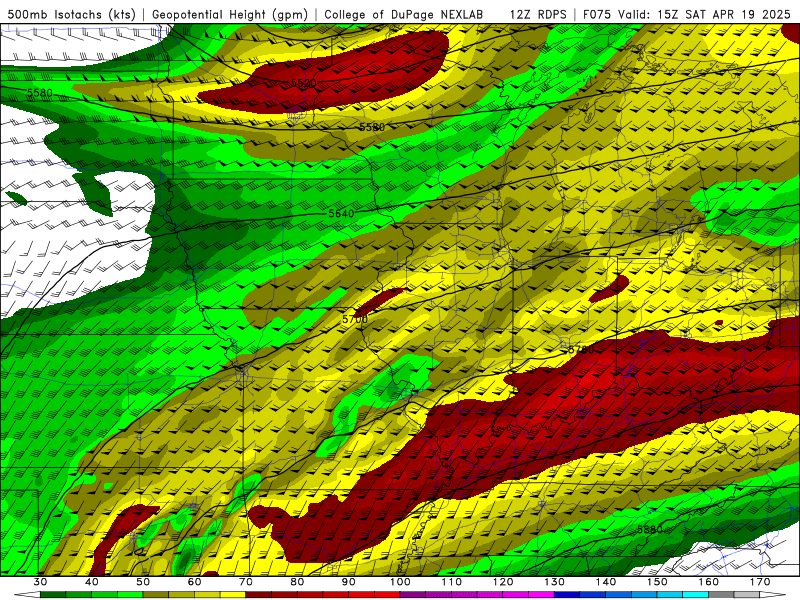Click the '50' value on the color scale
This screenshot has width=800, height=600.
tap(143, 582)
